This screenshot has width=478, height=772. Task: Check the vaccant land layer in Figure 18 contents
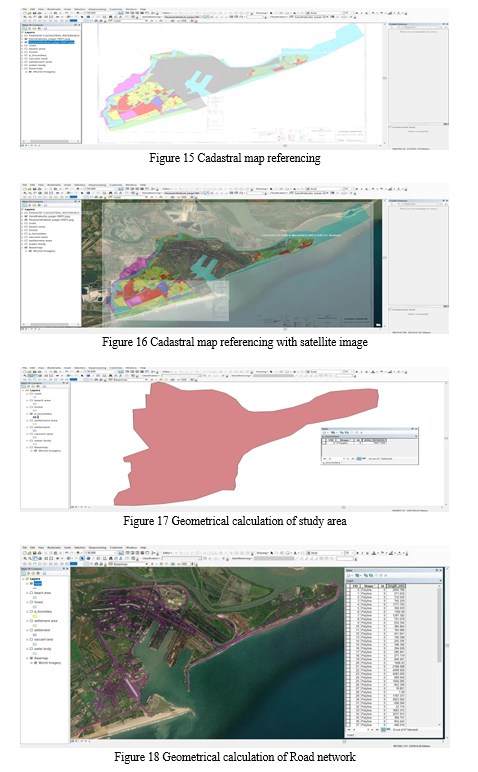(x=31, y=640)
